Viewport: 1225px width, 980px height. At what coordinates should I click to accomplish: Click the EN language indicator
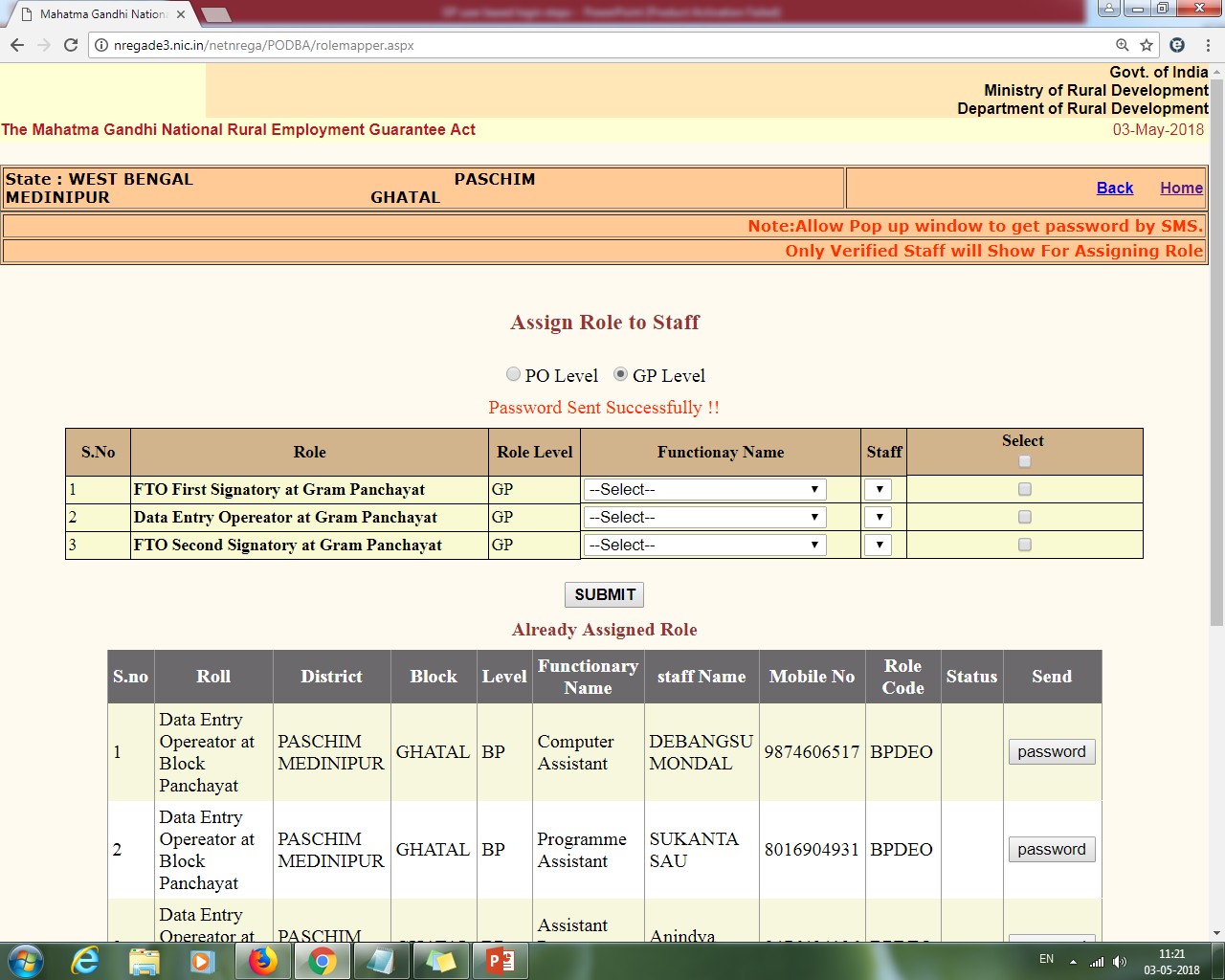coord(1046,959)
